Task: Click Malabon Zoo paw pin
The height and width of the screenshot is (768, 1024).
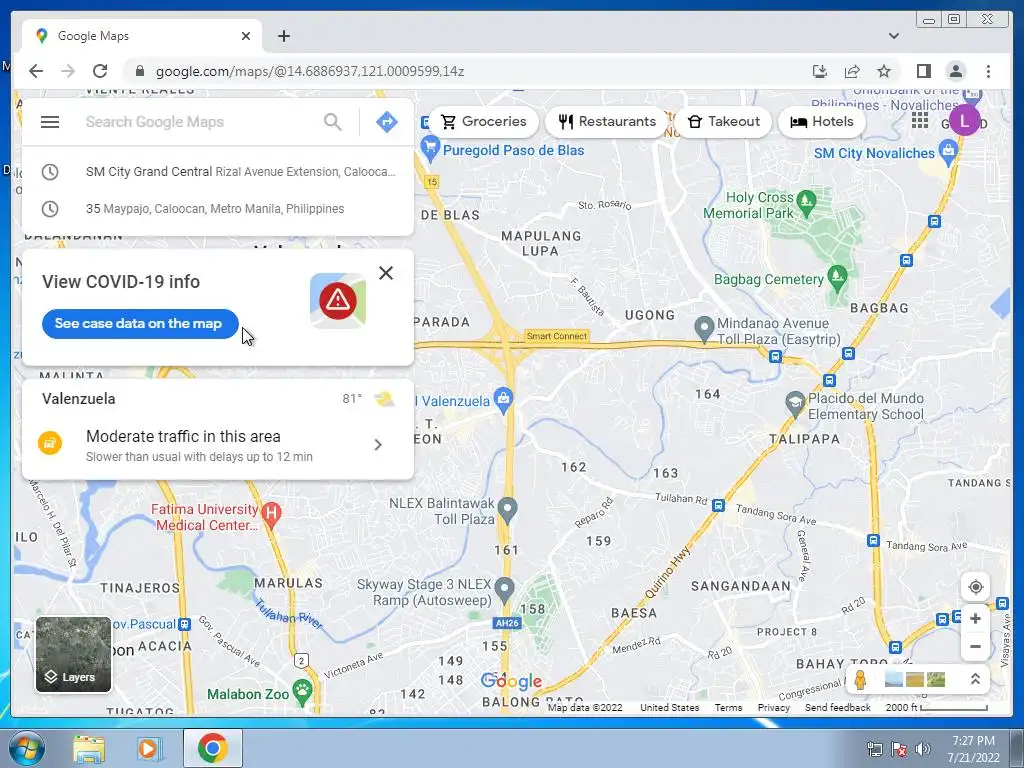Action: 302,692
